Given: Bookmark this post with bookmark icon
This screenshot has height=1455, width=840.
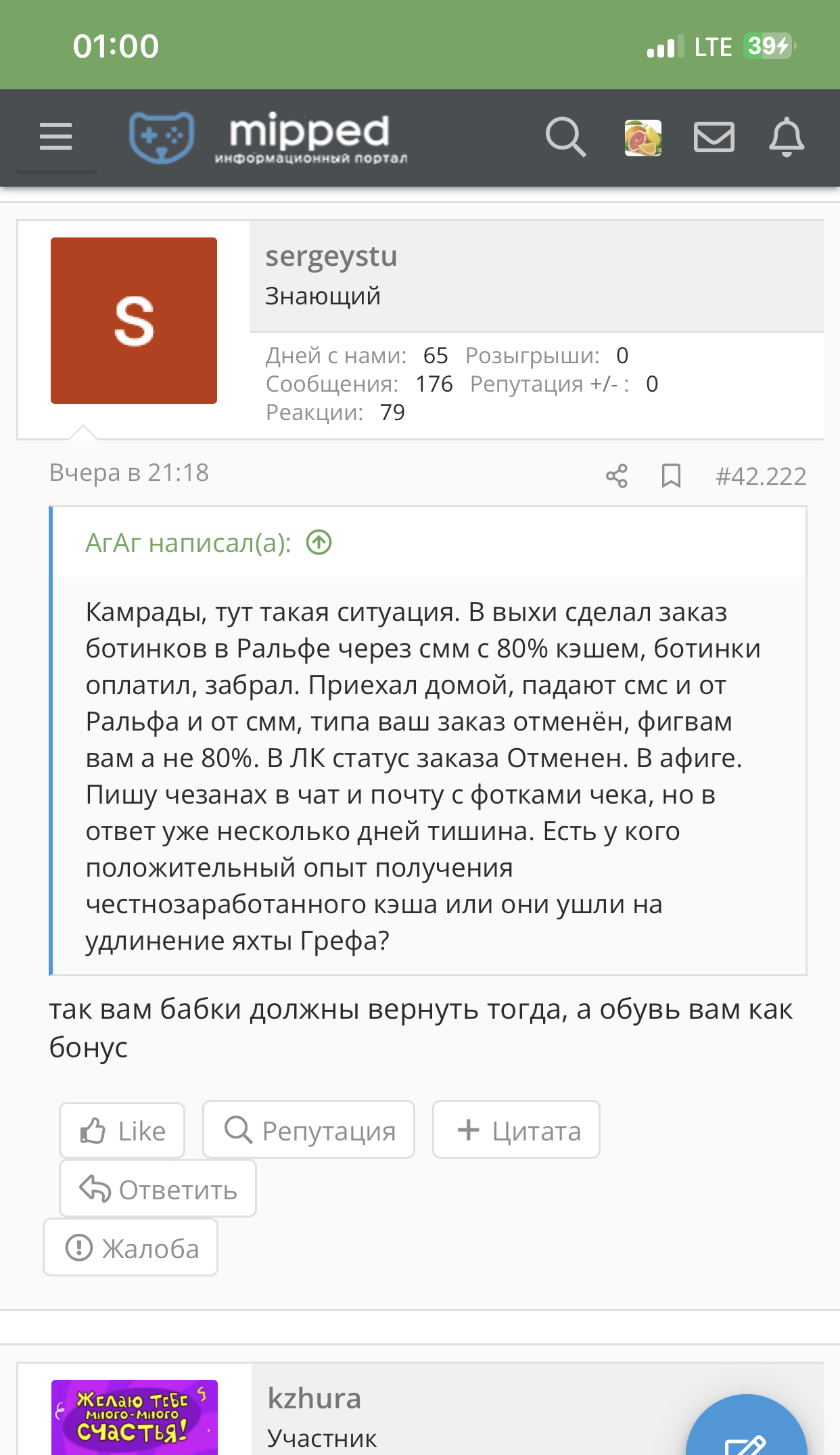Looking at the screenshot, I should pyautogui.click(x=671, y=476).
